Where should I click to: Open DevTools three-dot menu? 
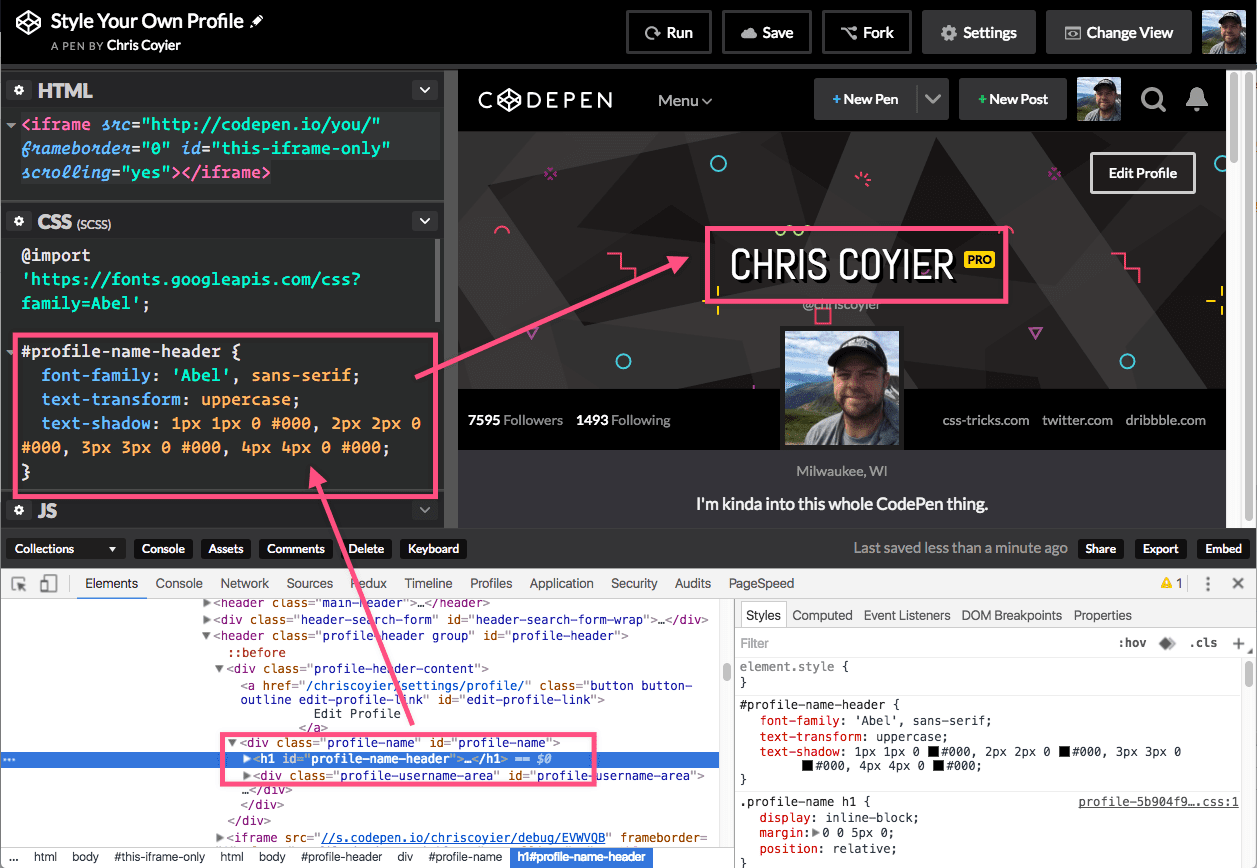(1208, 583)
